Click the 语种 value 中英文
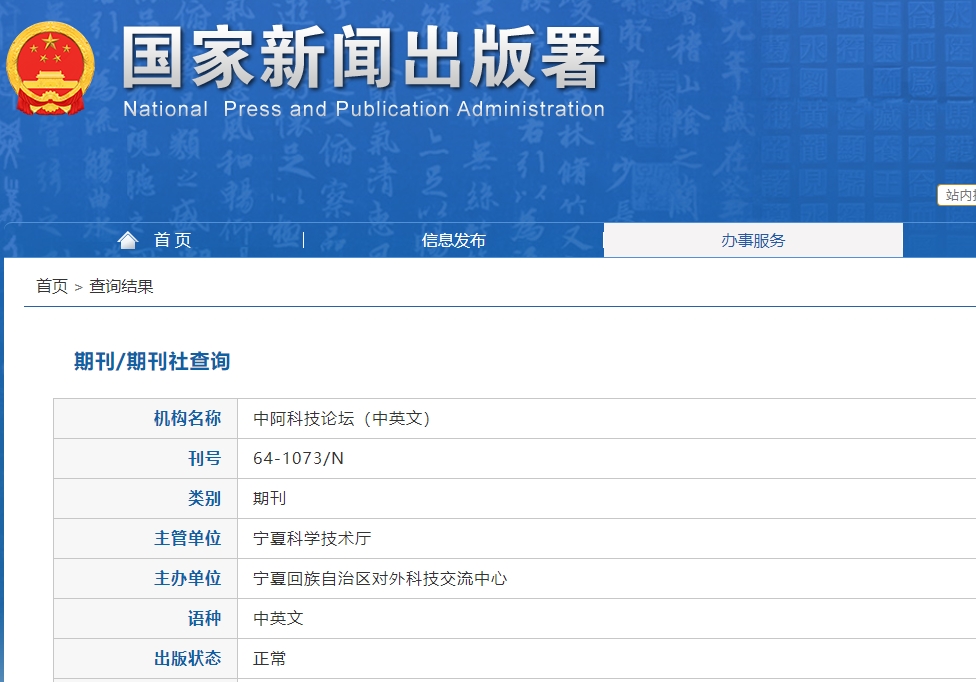The image size is (976, 682). click(278, 618)
